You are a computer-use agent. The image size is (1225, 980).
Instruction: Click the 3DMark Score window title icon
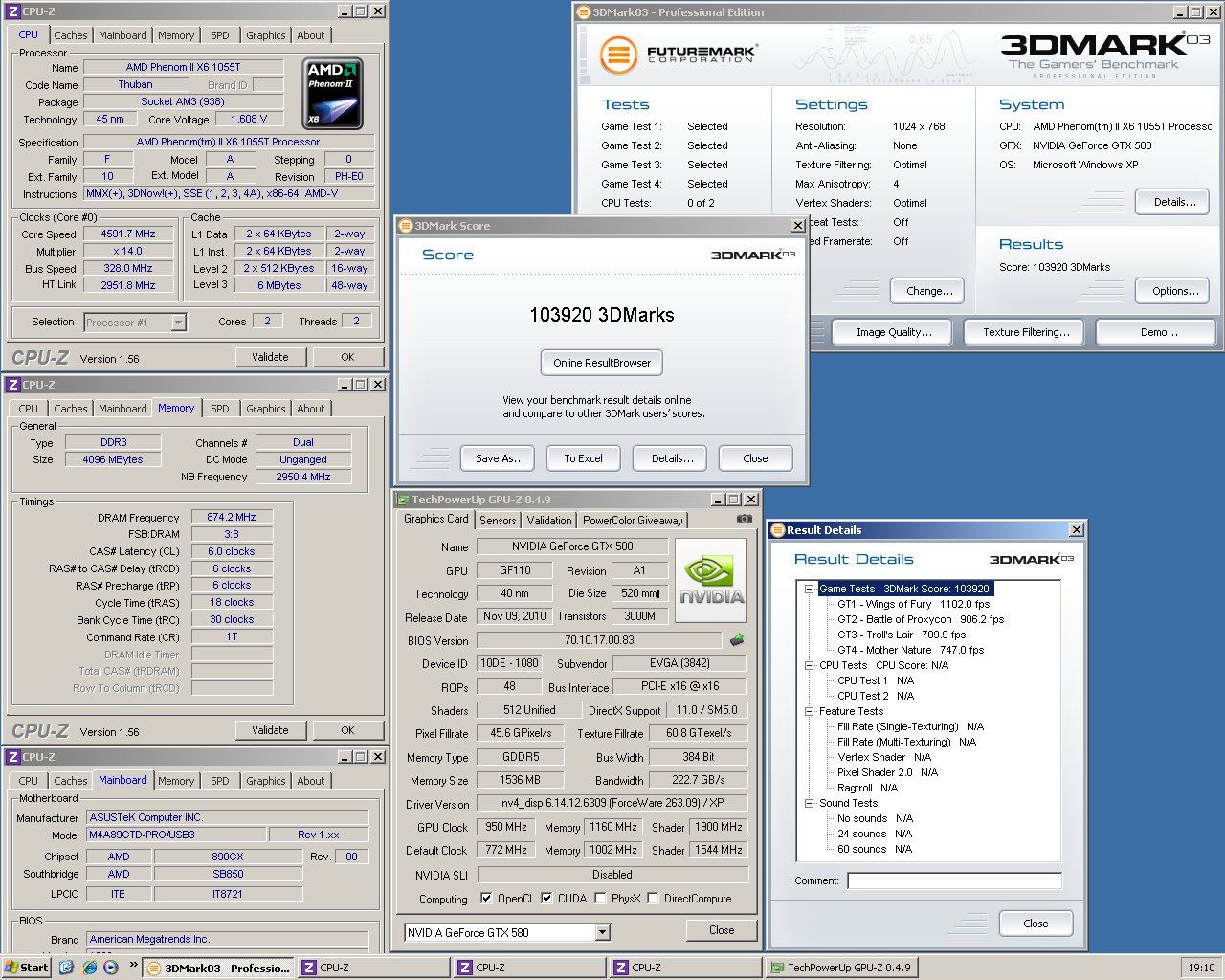pyautogui.click(x=406, y=226)
